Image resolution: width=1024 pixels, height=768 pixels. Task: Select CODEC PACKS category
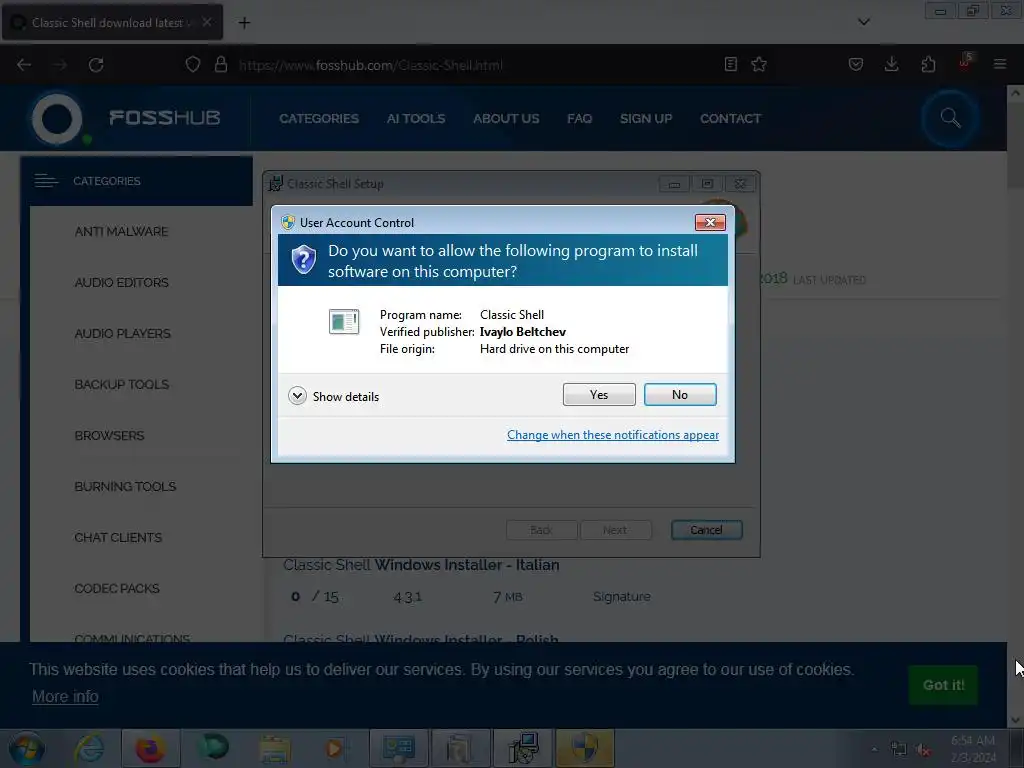[x=117, y=588]
